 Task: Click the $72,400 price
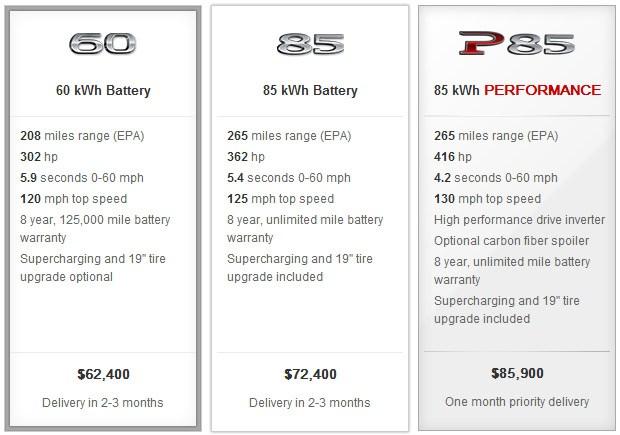(x=310, y=375)
